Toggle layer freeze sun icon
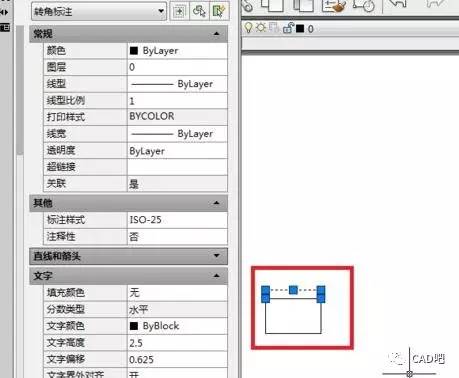The image size is (459, 378). pos(260,28)
